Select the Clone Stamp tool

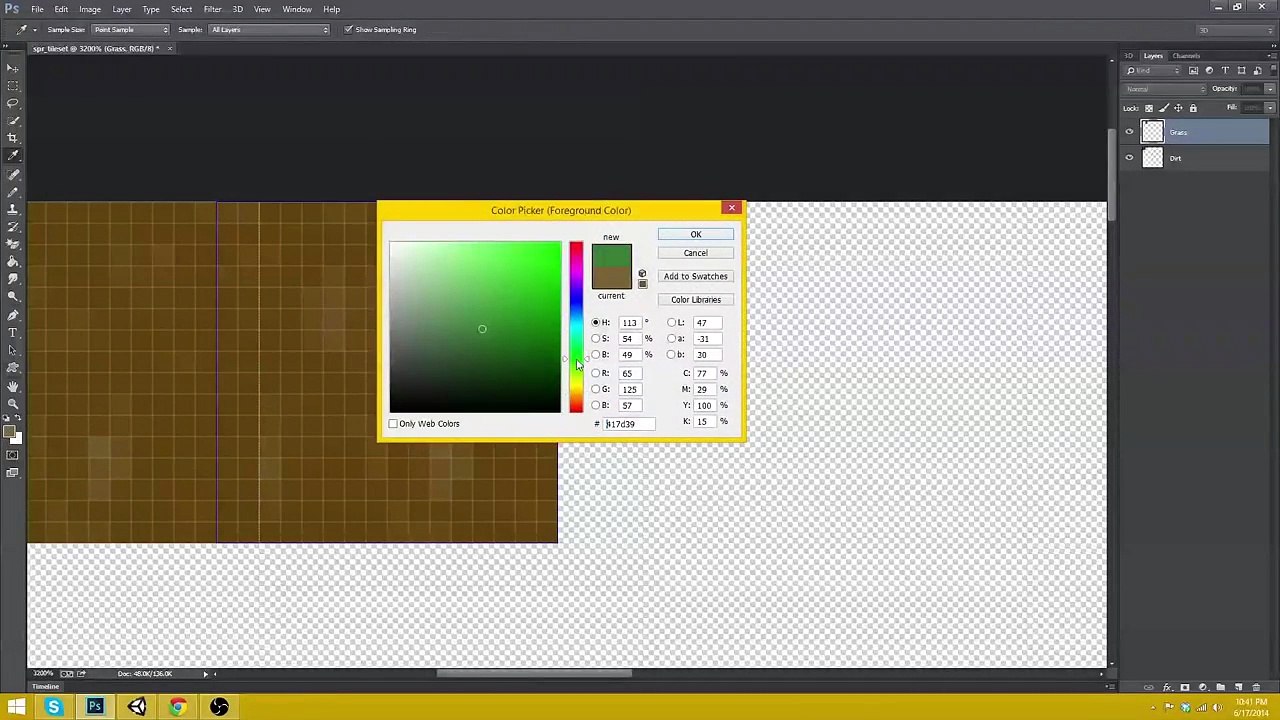pos(13,209)
